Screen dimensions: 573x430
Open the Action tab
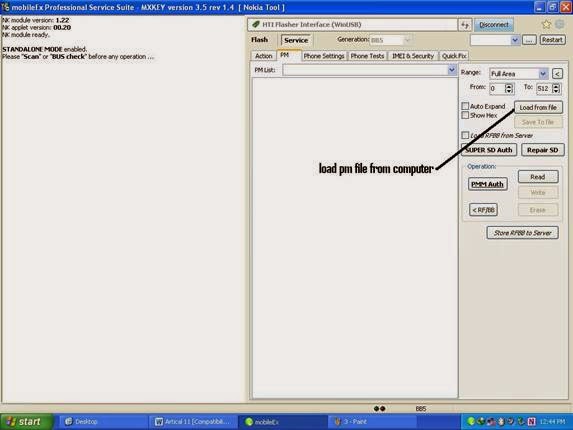coord(263,56)
